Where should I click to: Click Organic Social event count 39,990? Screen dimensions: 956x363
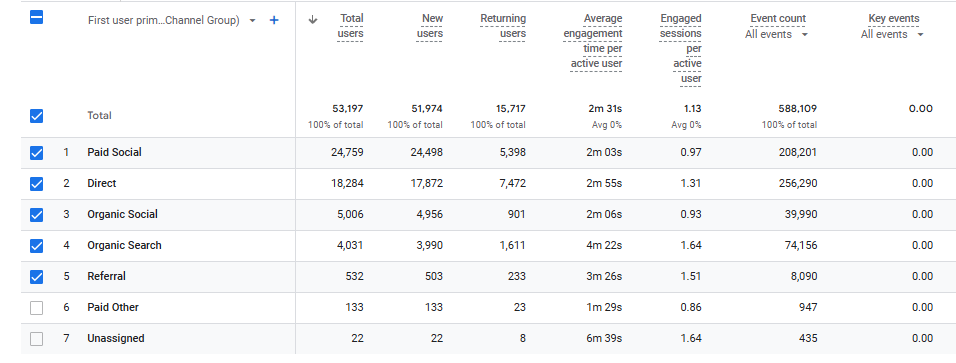pos(800,214)
